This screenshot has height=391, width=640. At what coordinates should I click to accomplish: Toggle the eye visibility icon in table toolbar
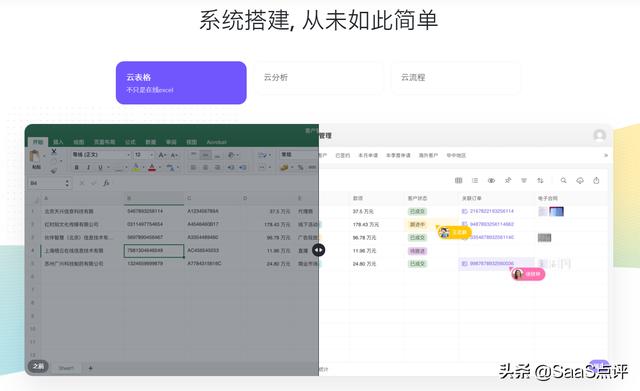point(491,180)
